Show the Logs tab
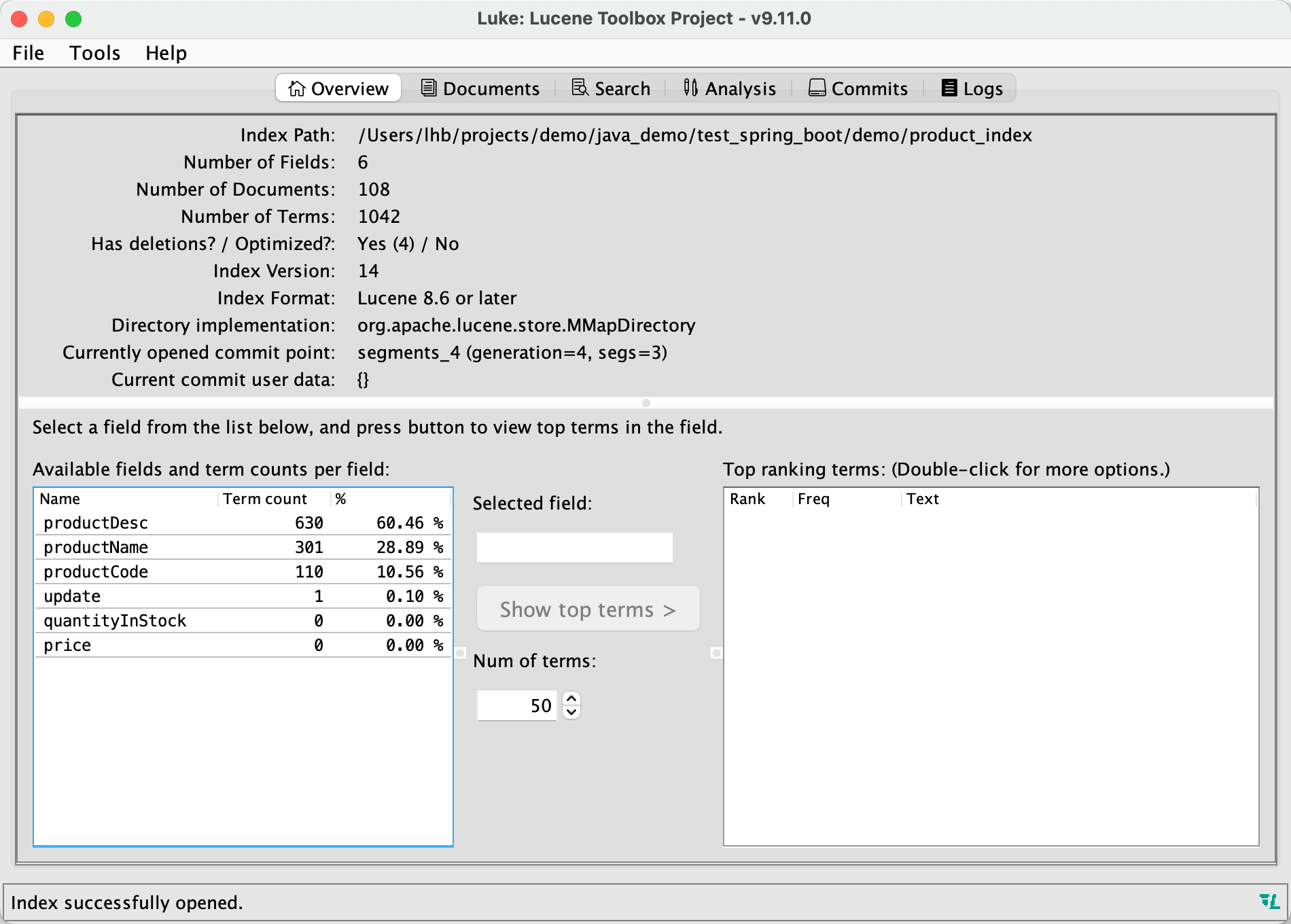Image resolution: width=1291 pixels, height=924 pixels. (x=972, y=88)
